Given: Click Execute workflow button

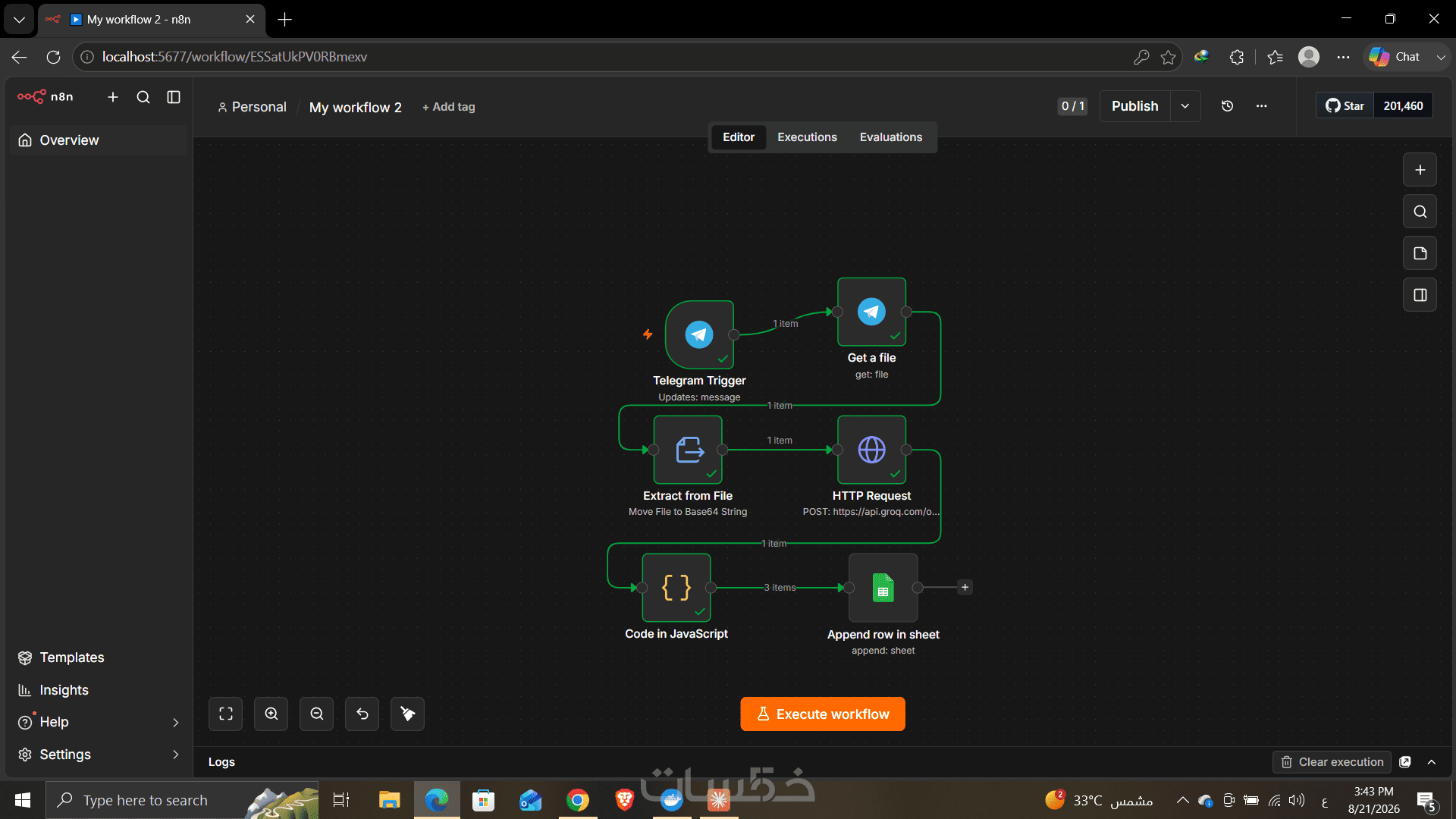Looking at the screenshot, I should point(823,714).
